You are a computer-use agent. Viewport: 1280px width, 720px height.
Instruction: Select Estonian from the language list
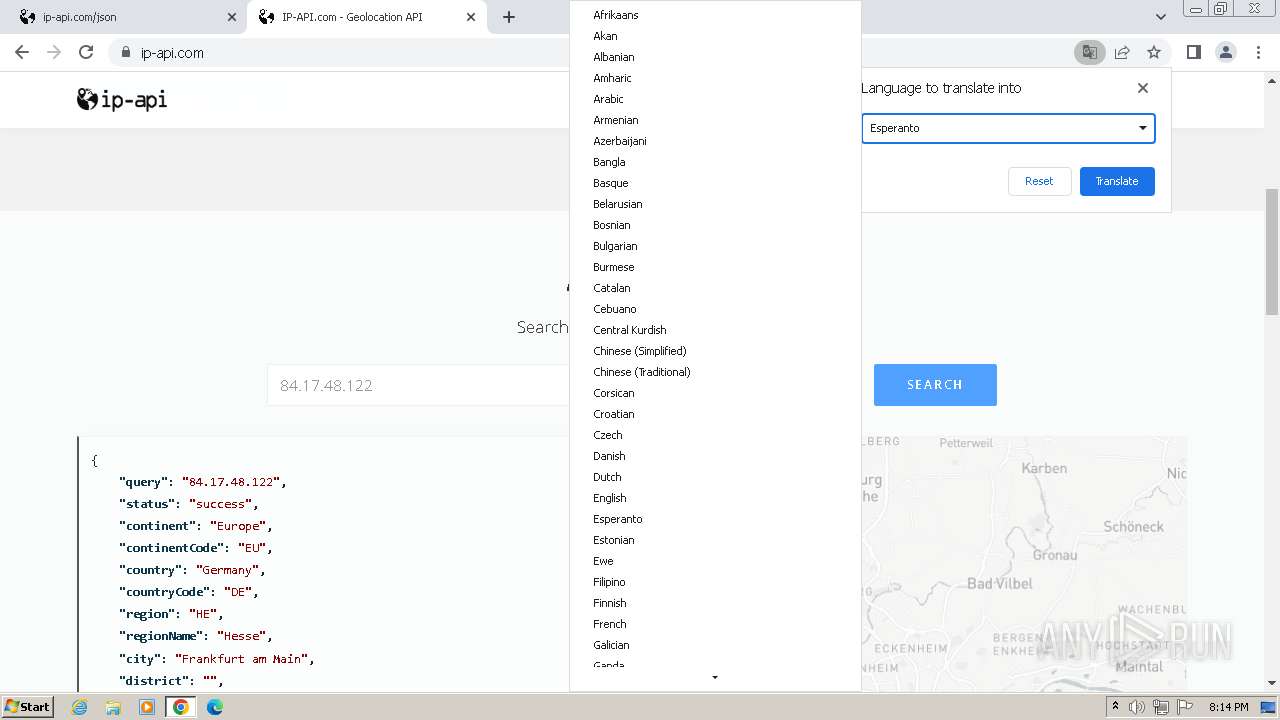tap(715, 540)
